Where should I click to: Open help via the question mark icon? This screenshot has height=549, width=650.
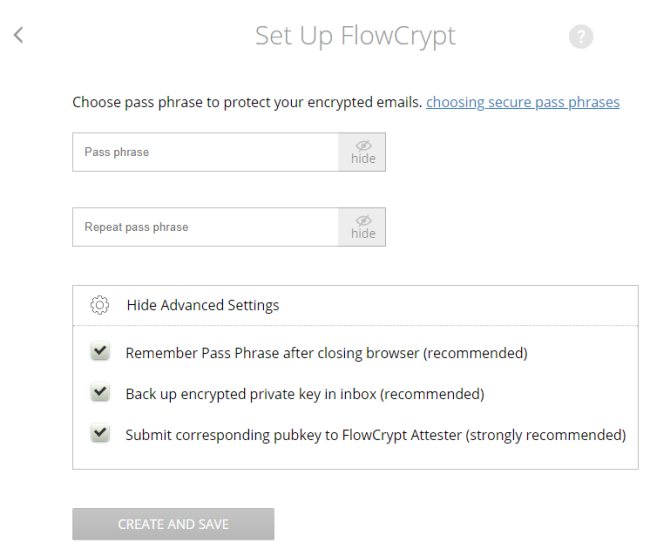point(581,36)
